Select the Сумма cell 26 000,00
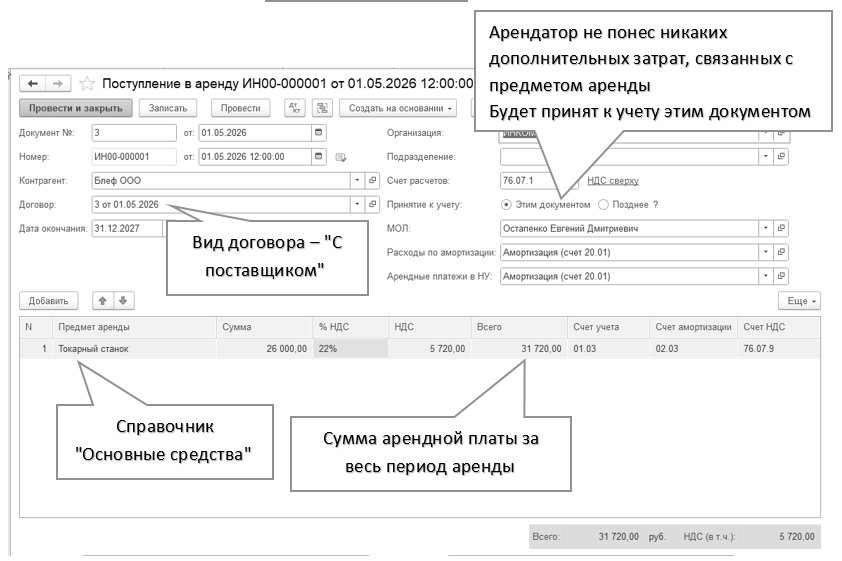842x561 pixels. coord(264,349)
